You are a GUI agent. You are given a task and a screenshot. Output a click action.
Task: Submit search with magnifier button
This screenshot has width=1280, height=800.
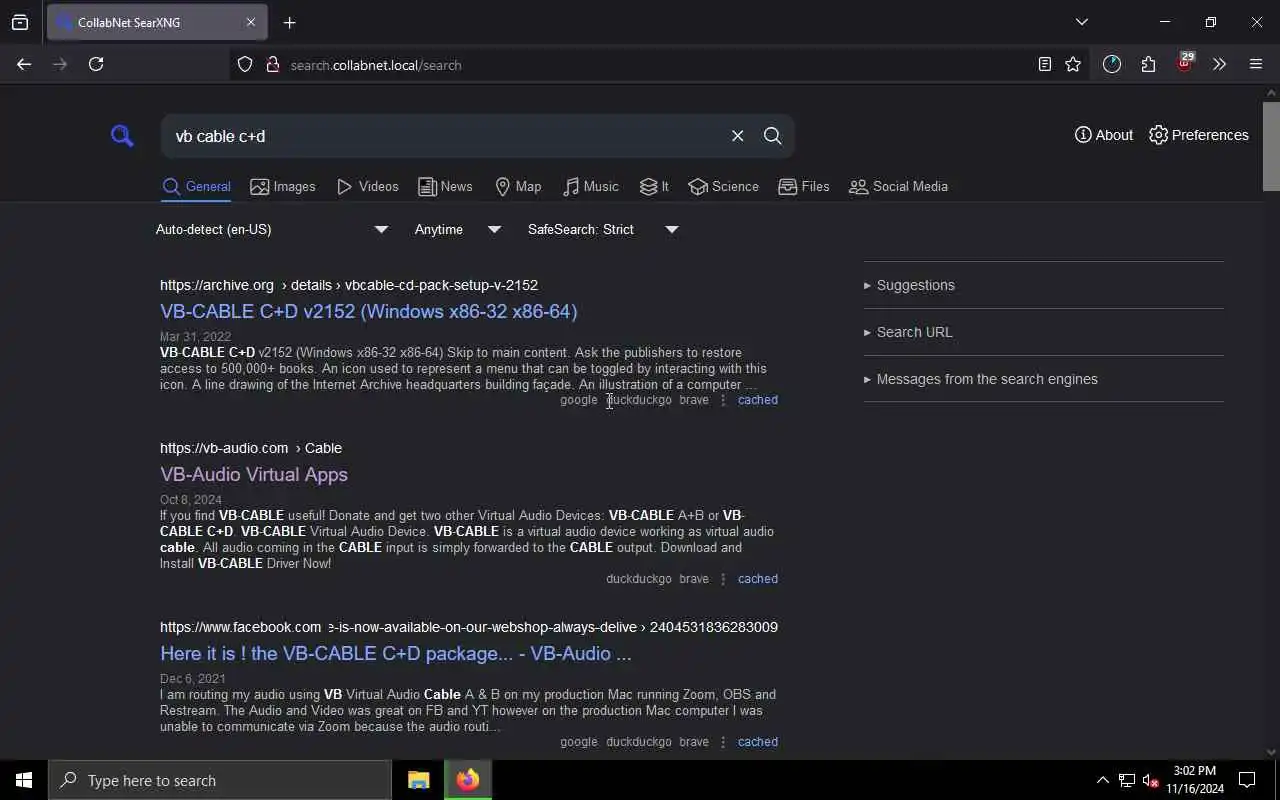(x=772, y=136)
